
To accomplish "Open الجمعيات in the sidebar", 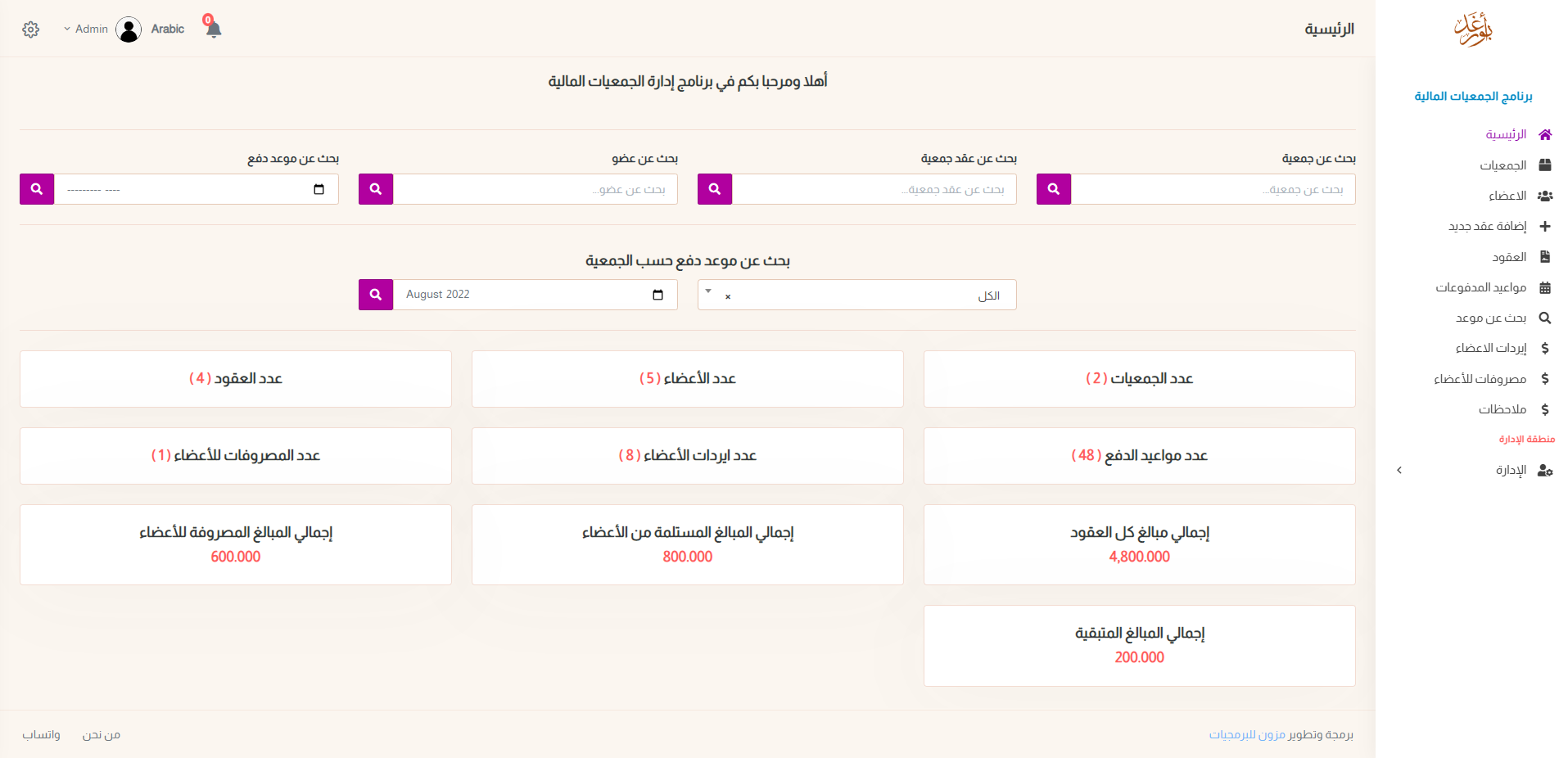I will coord(1502,165).
